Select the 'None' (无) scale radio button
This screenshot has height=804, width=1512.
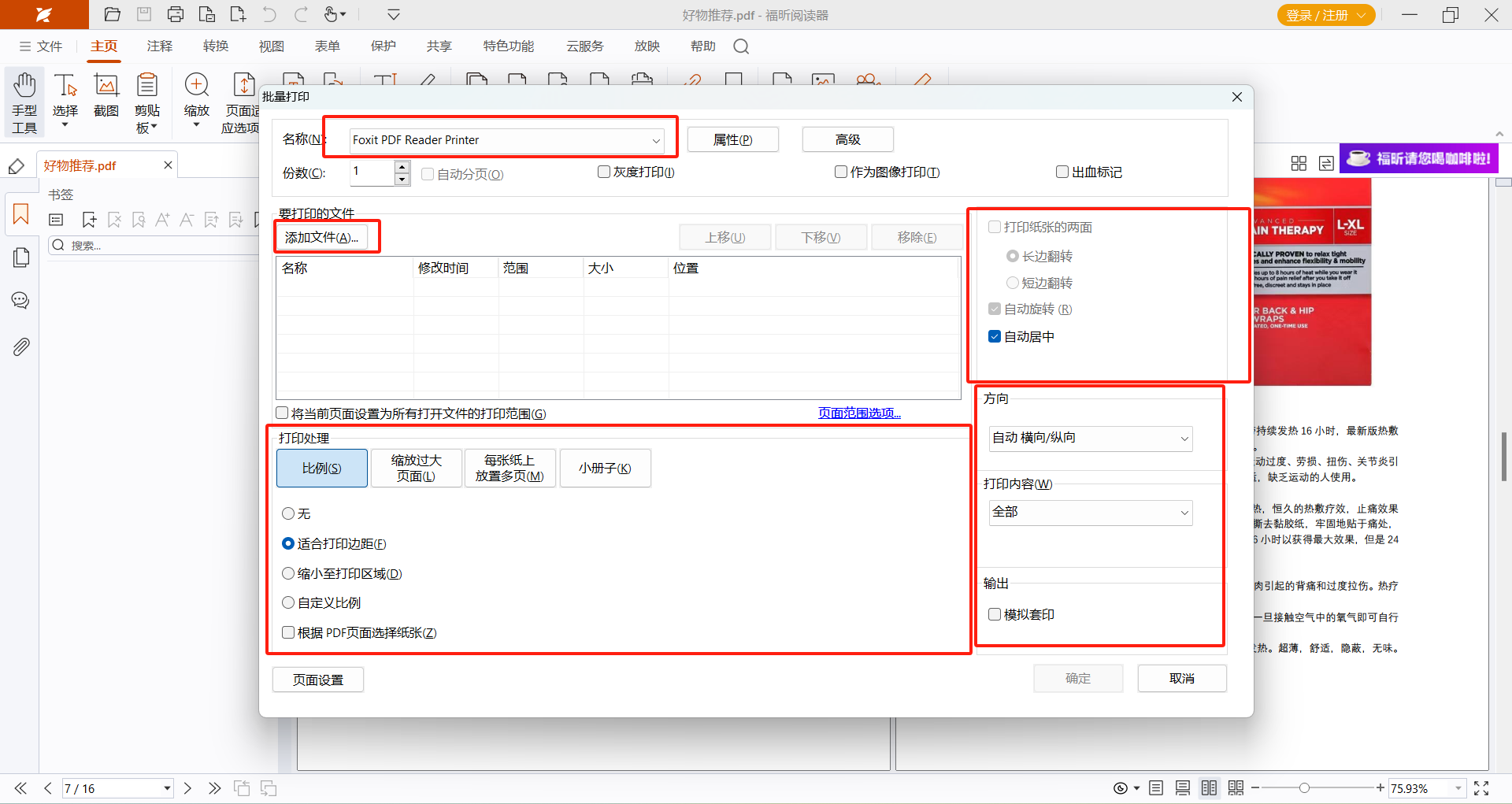(288, 513)
